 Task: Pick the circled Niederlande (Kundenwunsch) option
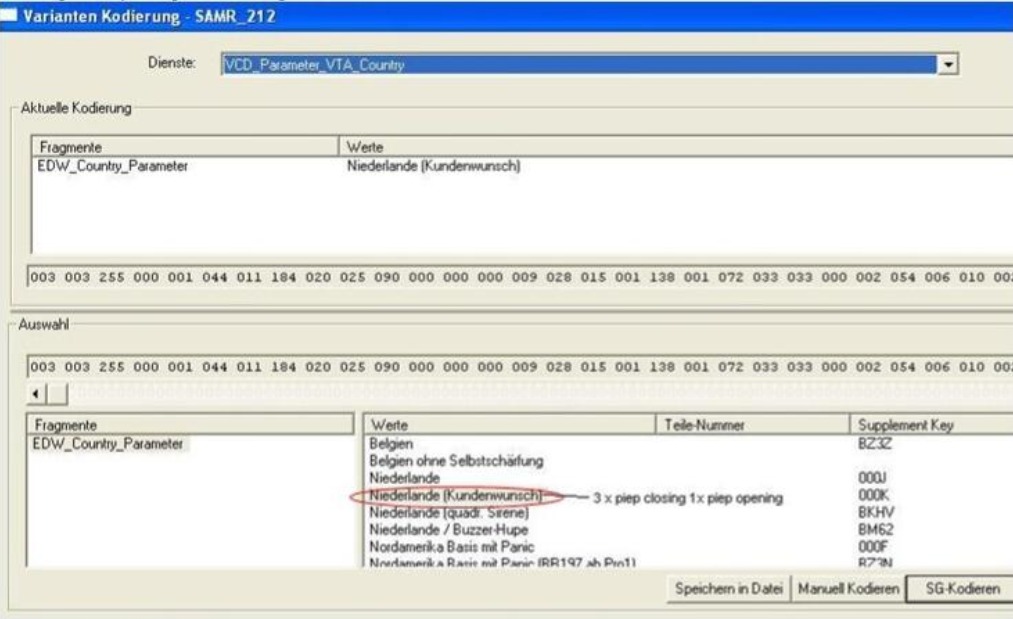pyautogui.click(x=454, y=496)
